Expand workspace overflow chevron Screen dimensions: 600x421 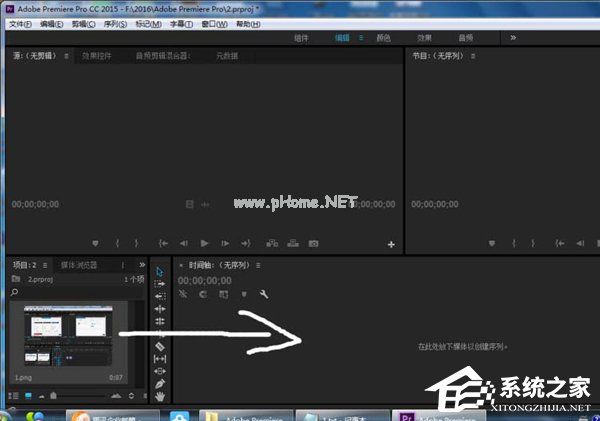tap(513, 38)
